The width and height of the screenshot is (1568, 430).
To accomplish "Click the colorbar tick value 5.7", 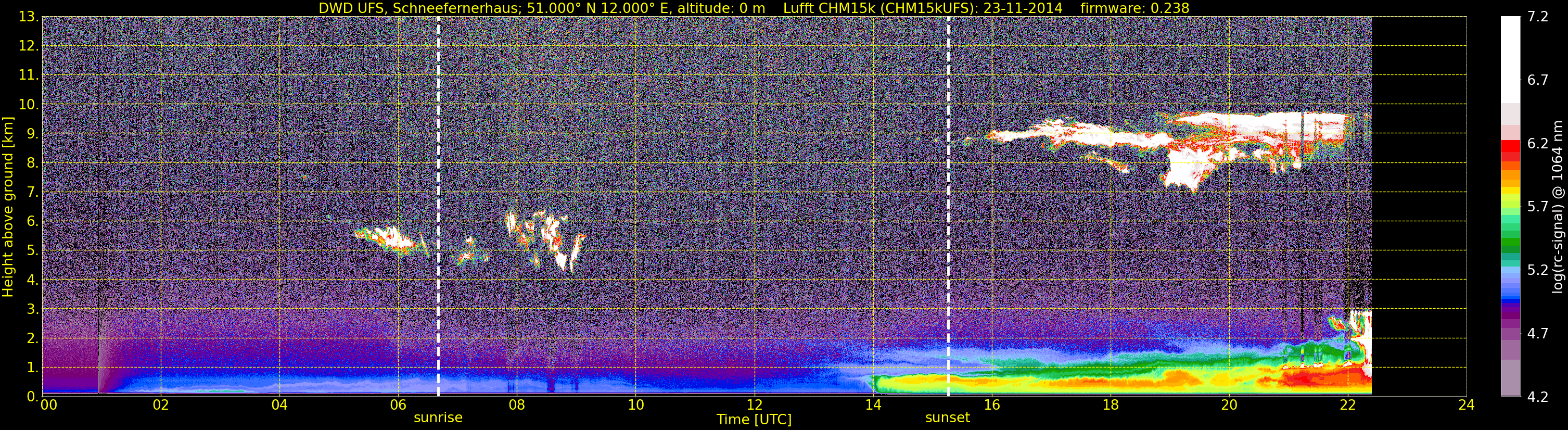I will (x=1538, y=207).
